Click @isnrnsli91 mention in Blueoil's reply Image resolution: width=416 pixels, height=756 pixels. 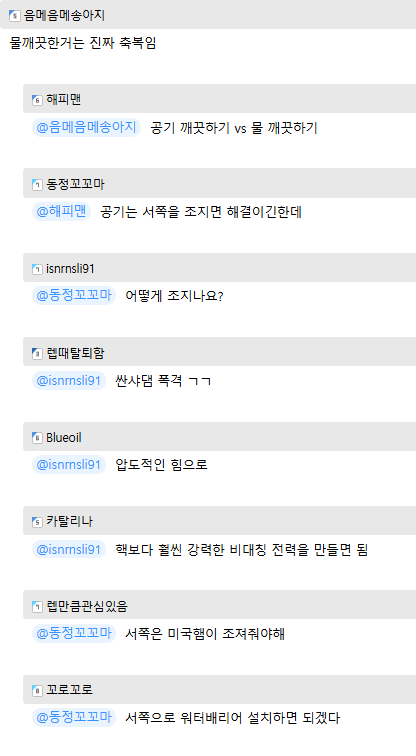[x=69, y=464]
